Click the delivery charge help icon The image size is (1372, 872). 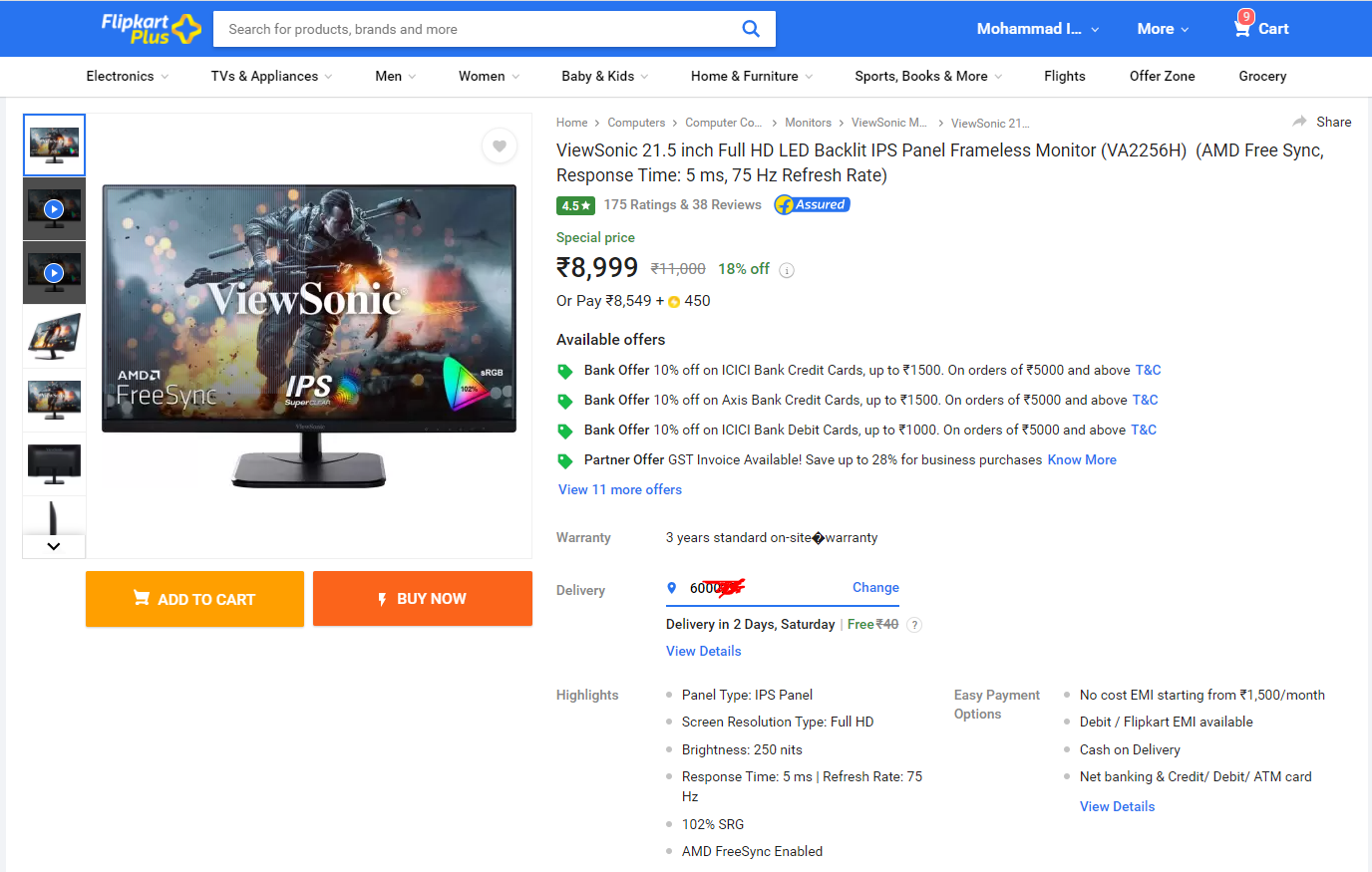click(914, 625)
